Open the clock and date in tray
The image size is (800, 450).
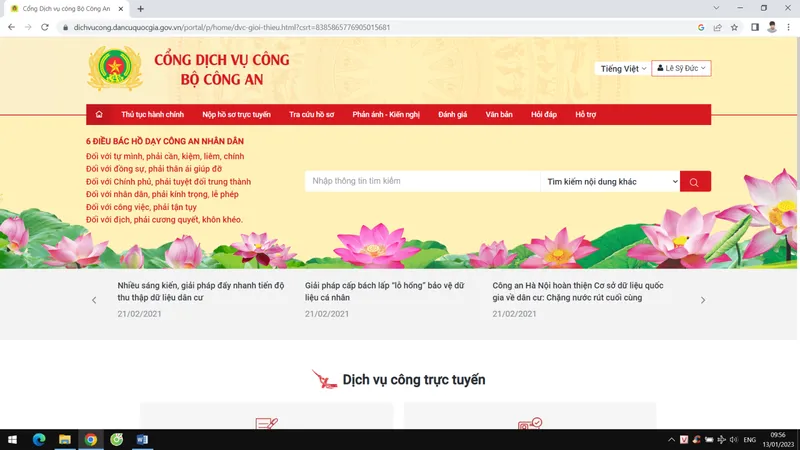[778, 440]
